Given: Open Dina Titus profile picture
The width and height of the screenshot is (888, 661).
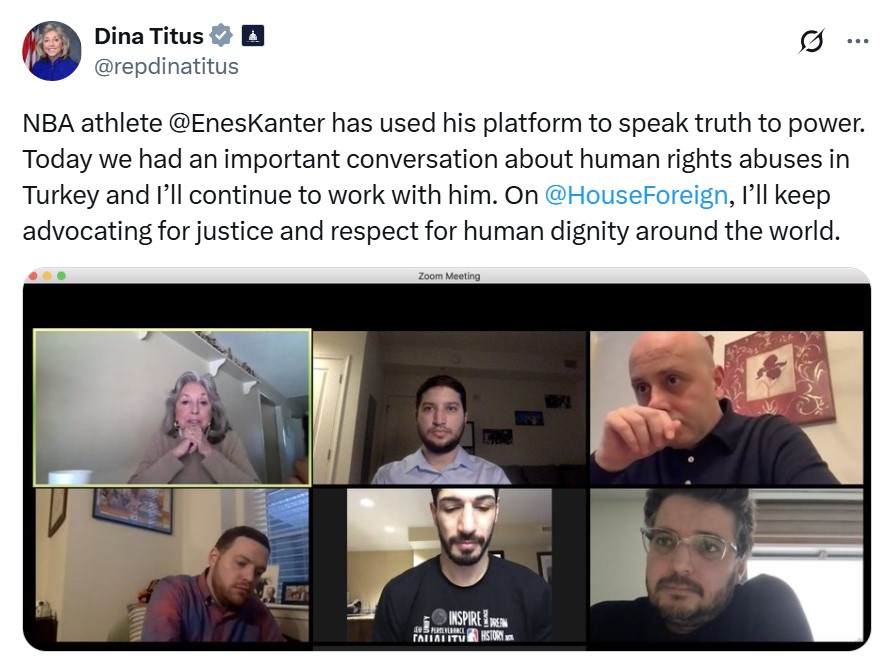Looking at the screenshot, I should tap(52, 51).
